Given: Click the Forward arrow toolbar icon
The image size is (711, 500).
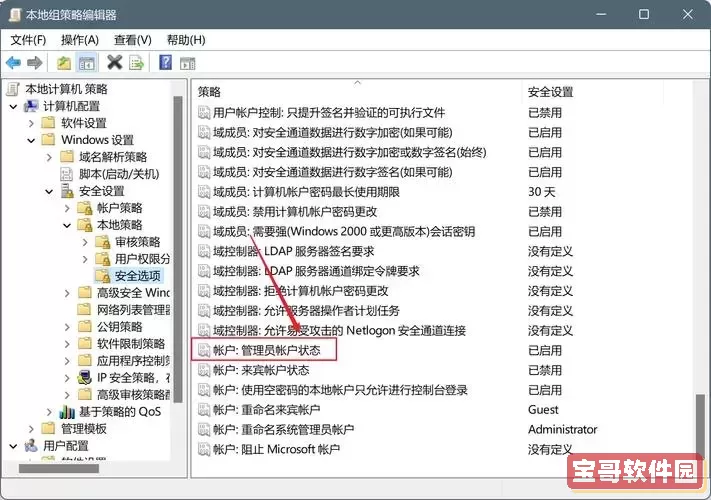Looking at the screenshot, I should (34, 63).
